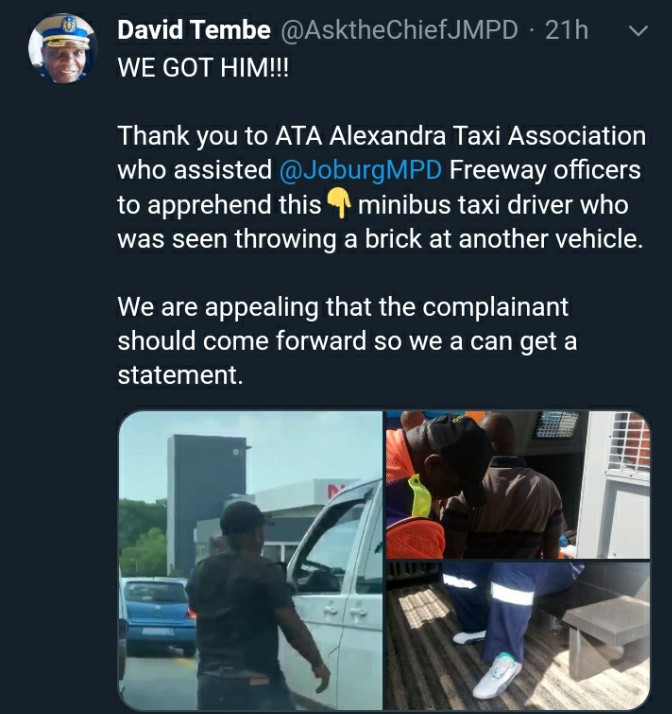Image resolution: width=672 pixels, height=714 pixels.
Task: Click the pointing-down hand emoji
Action: pyautogui.click(x=339, y=204)
